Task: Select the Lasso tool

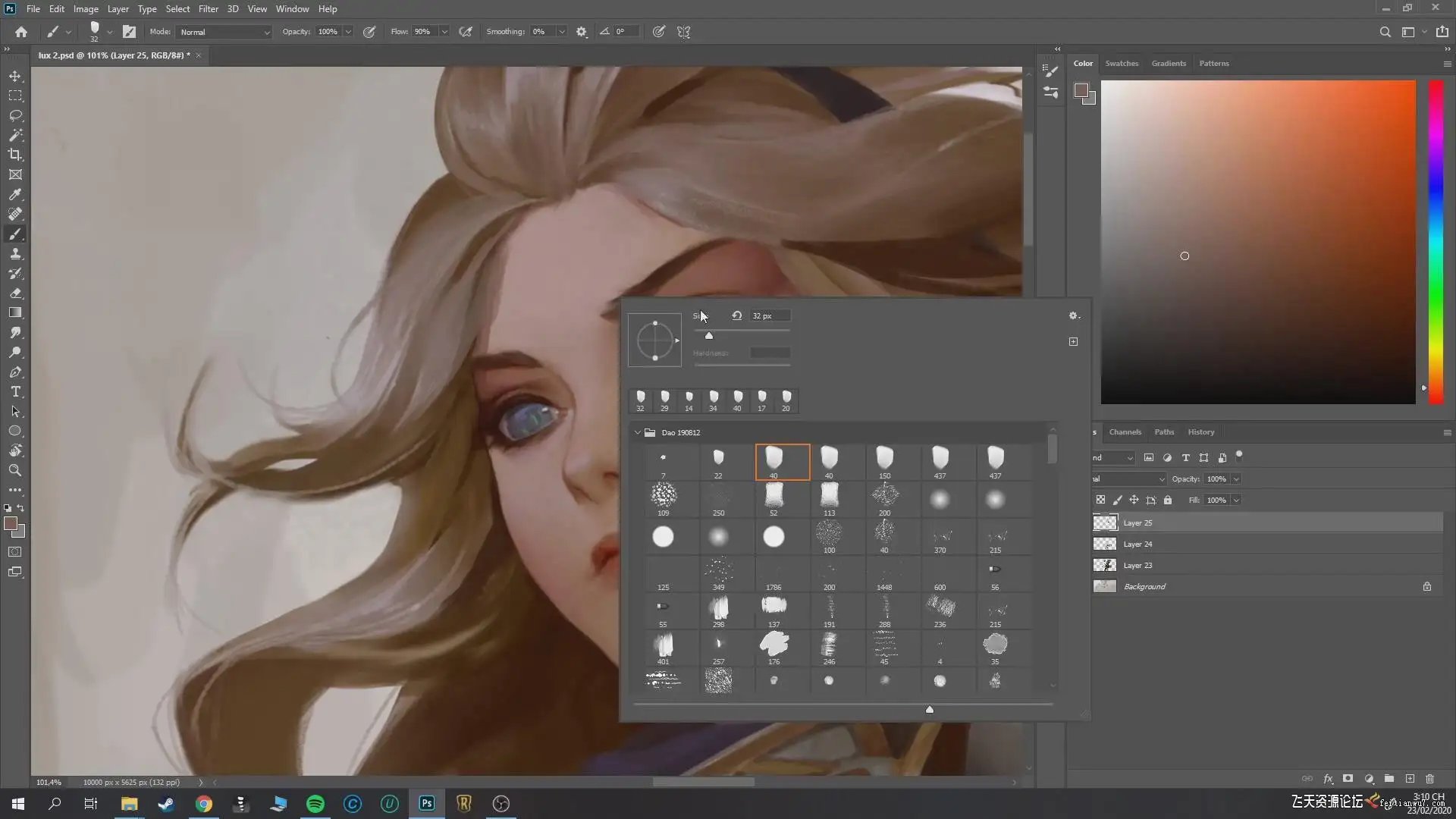Action: (15, 116)
